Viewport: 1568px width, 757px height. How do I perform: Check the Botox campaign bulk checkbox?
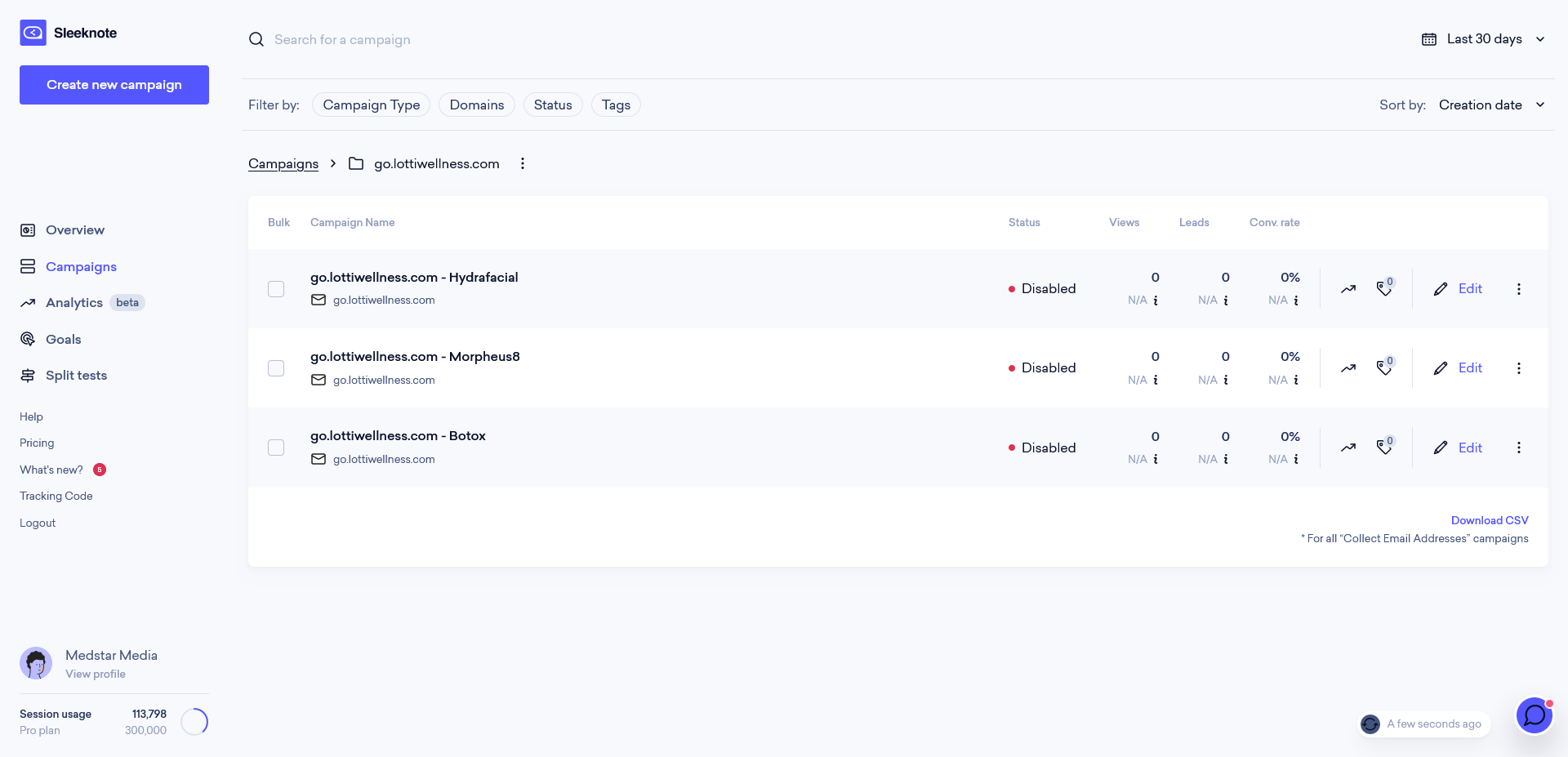[x=276, y=448]
